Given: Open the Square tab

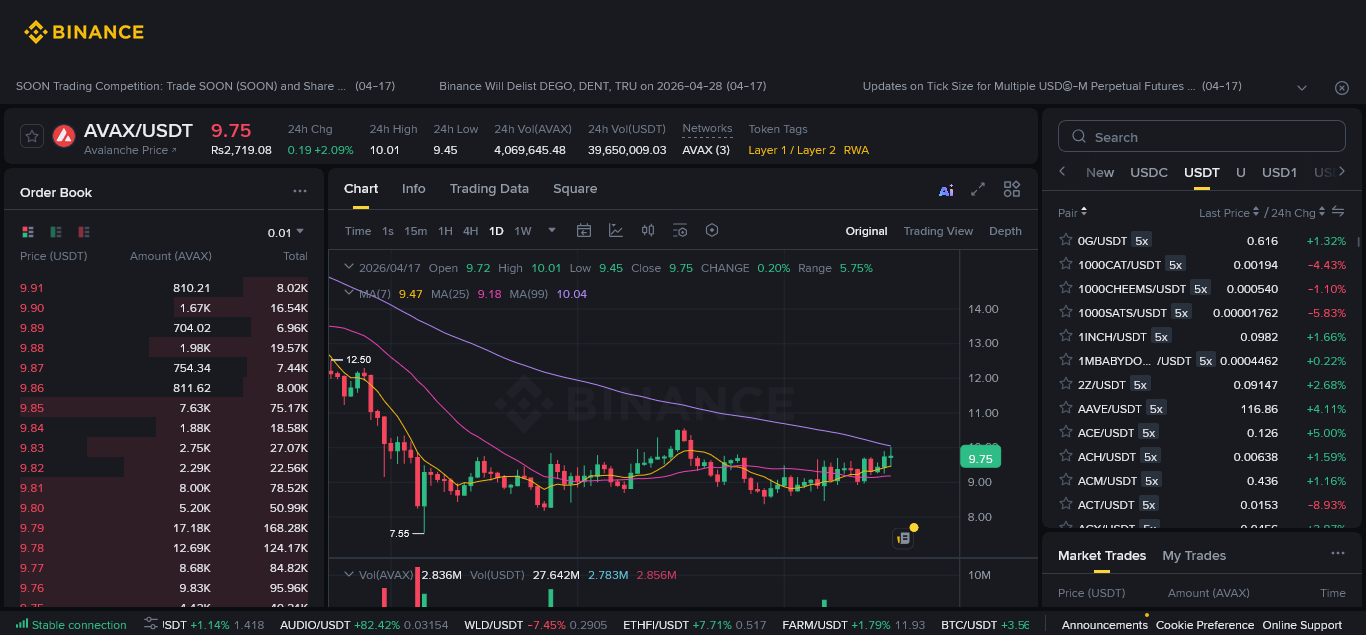Looking at the screenshot, I should (x=575, y=188).
